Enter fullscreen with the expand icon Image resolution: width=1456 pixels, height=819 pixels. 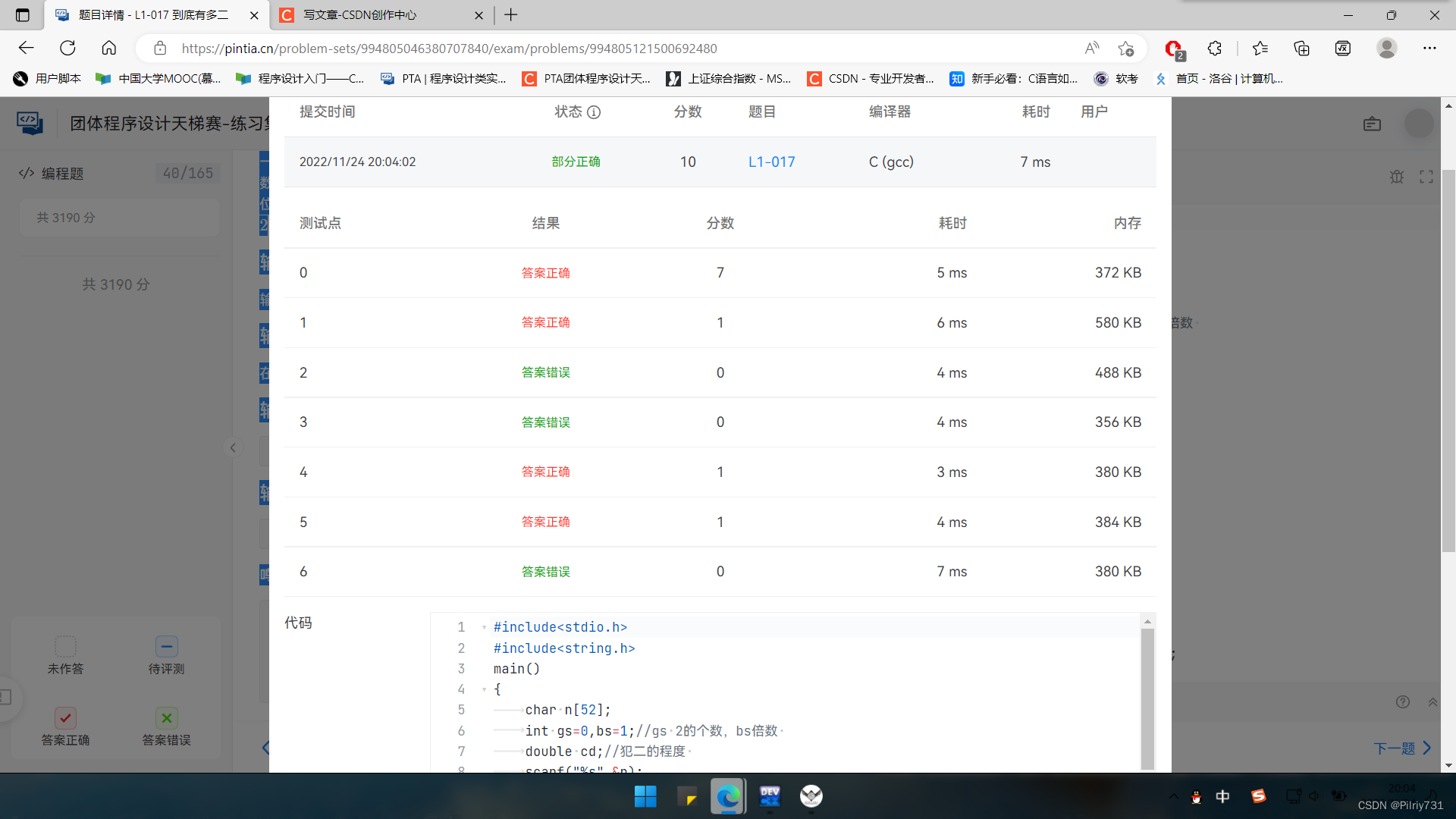(1426, 176)
